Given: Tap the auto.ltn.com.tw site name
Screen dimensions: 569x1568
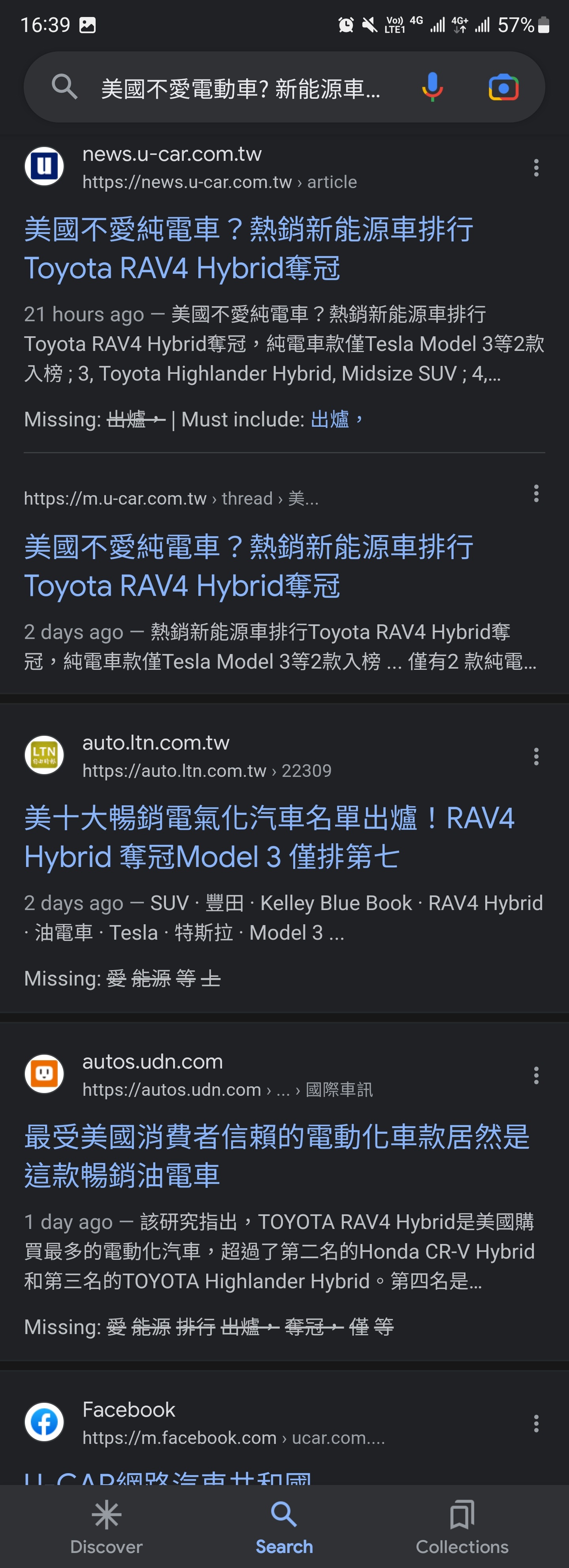Looking at the screenshot, I should (x=156, y=743).
